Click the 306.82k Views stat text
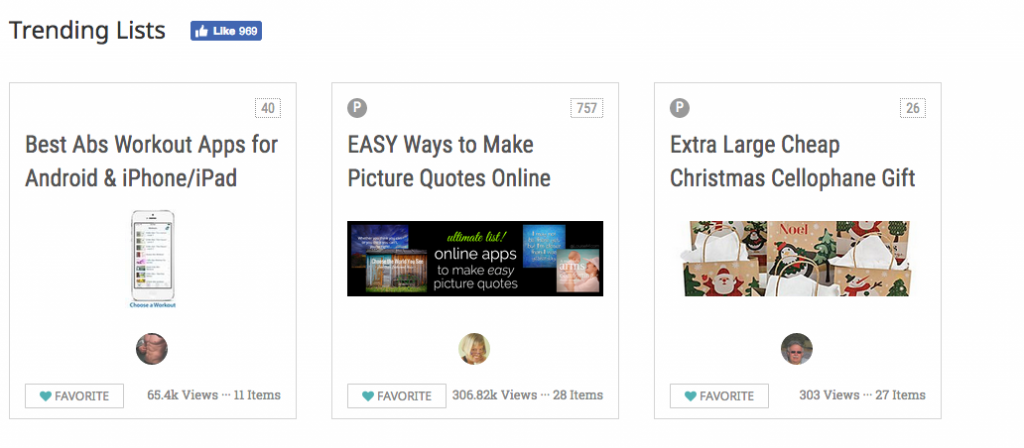 (x=494, y=395)
